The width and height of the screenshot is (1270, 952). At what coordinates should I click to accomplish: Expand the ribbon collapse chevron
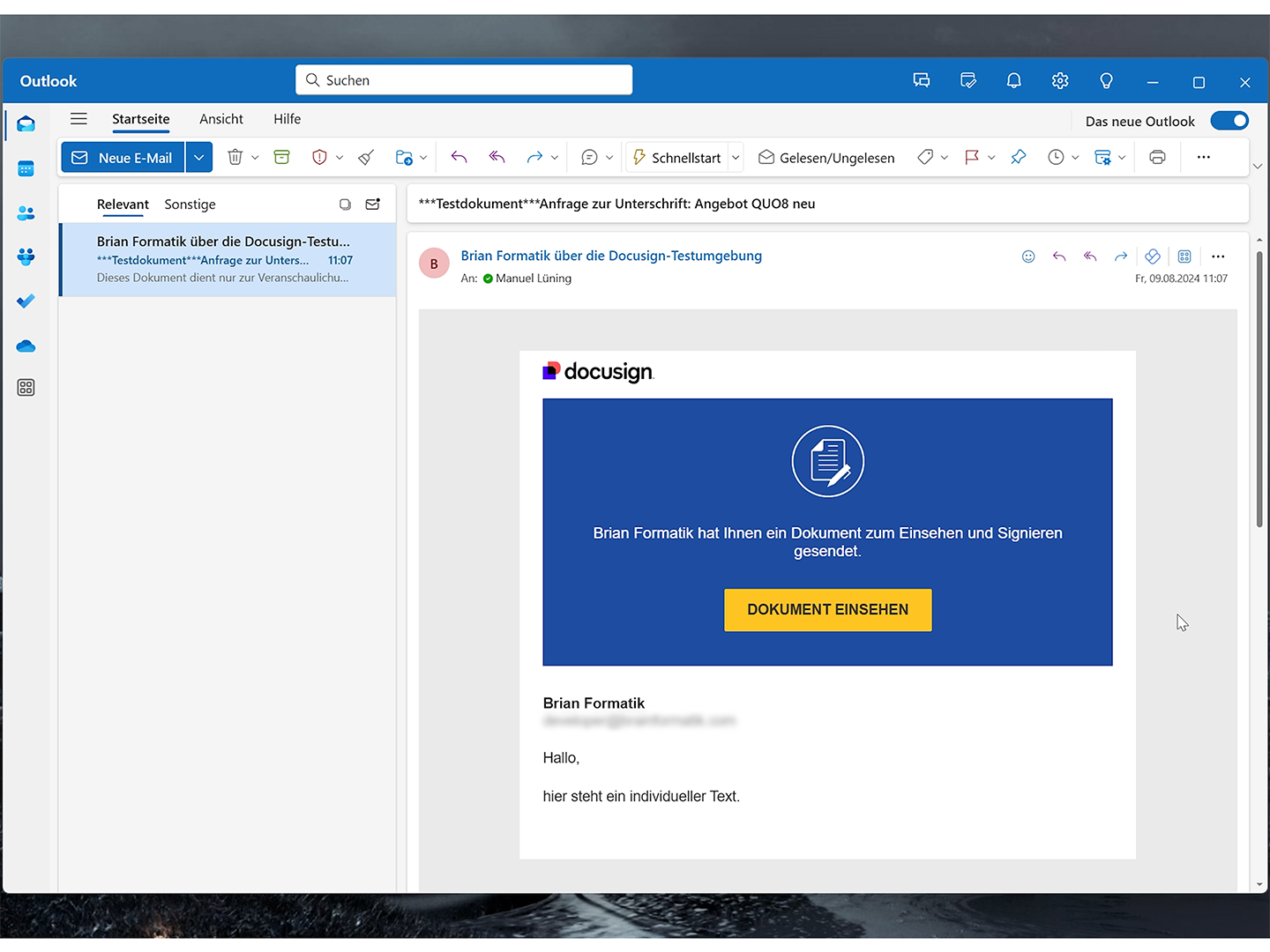(x=1258, y=166)
